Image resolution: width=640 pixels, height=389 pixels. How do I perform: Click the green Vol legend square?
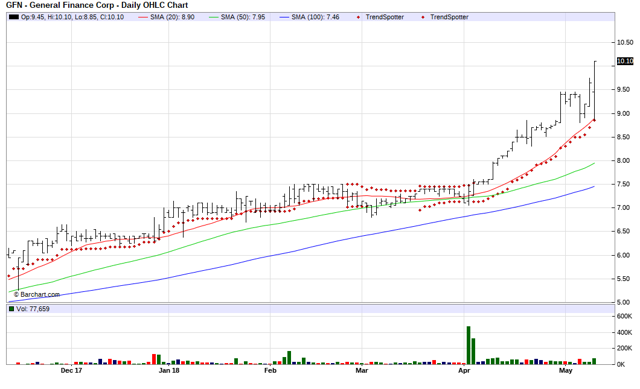click(12, 309)
